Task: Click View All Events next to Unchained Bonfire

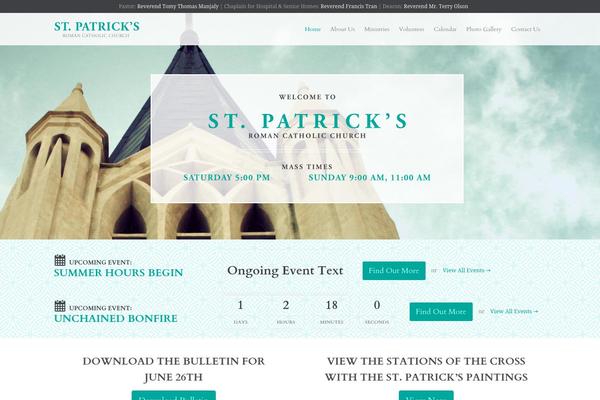Action: pos(514,311)
